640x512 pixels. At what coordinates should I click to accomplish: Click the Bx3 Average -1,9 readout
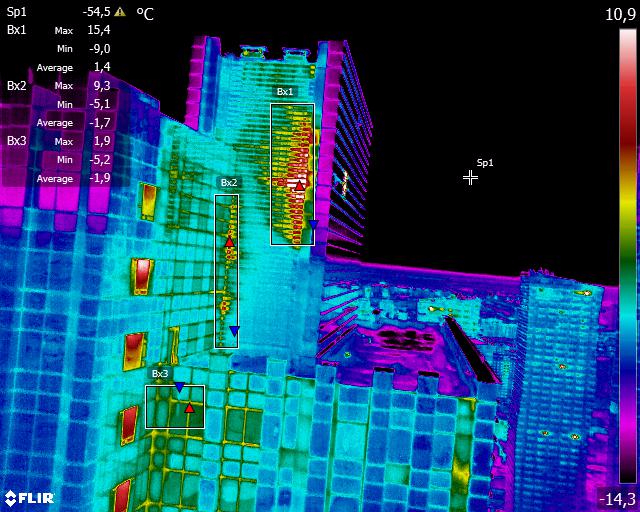click(101, 178)
